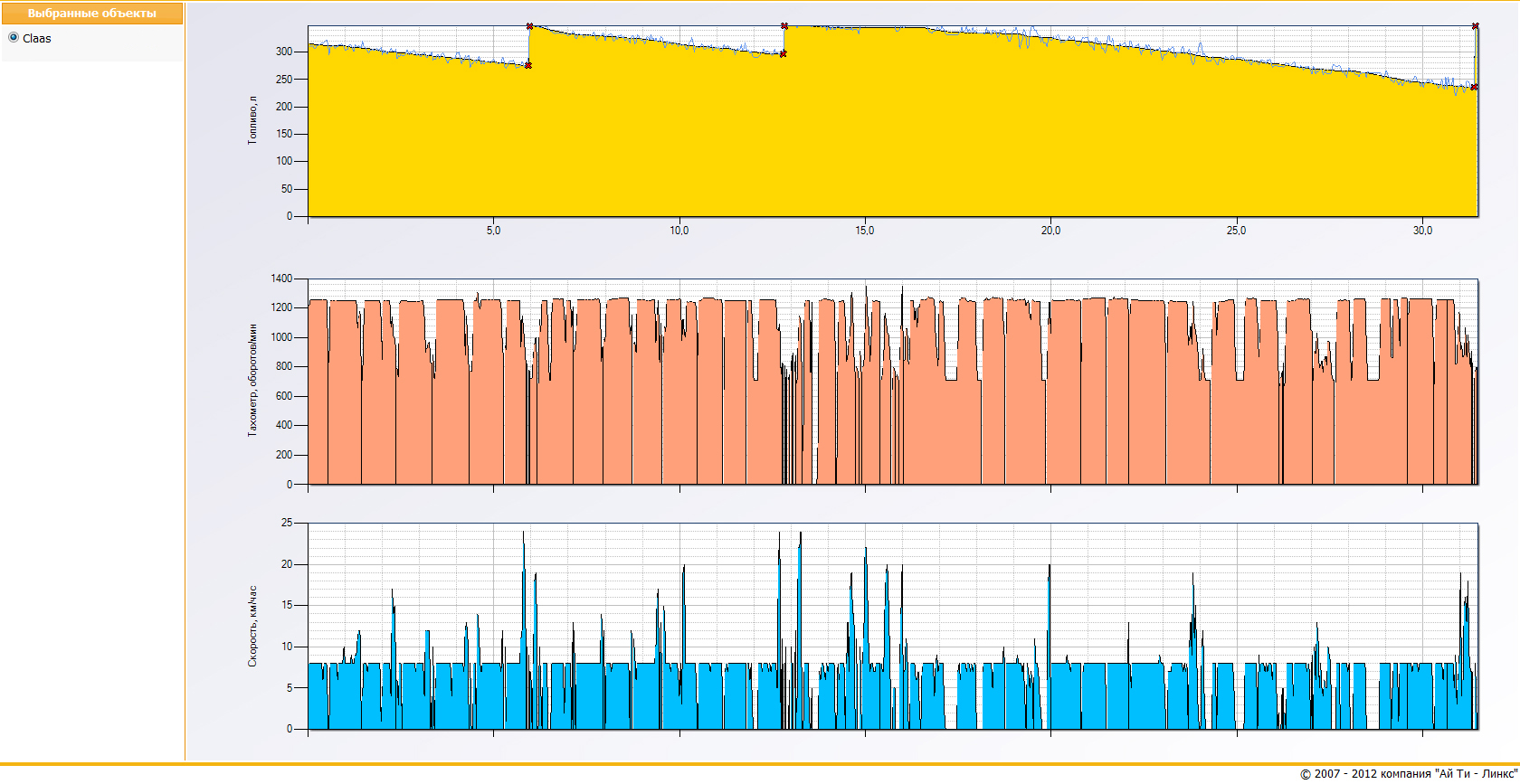Click the "30,0" x-axis label
This screenshot has height=784, width=1520.
(1422, 231)
